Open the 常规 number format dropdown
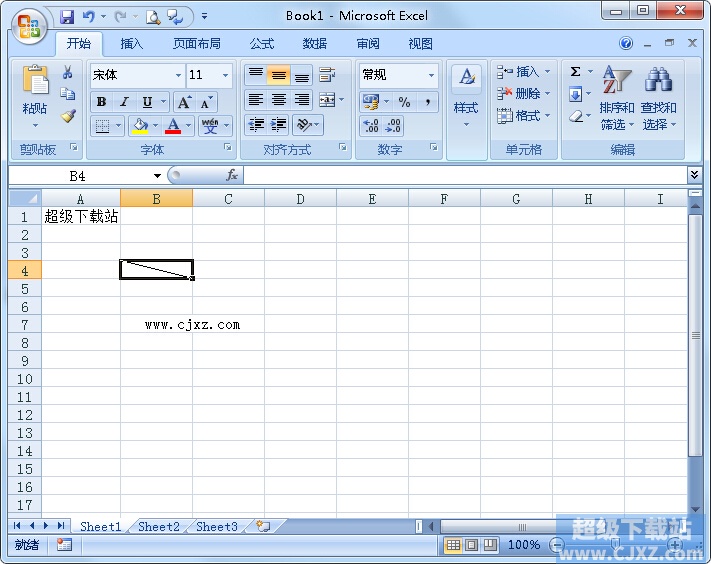 431,75
